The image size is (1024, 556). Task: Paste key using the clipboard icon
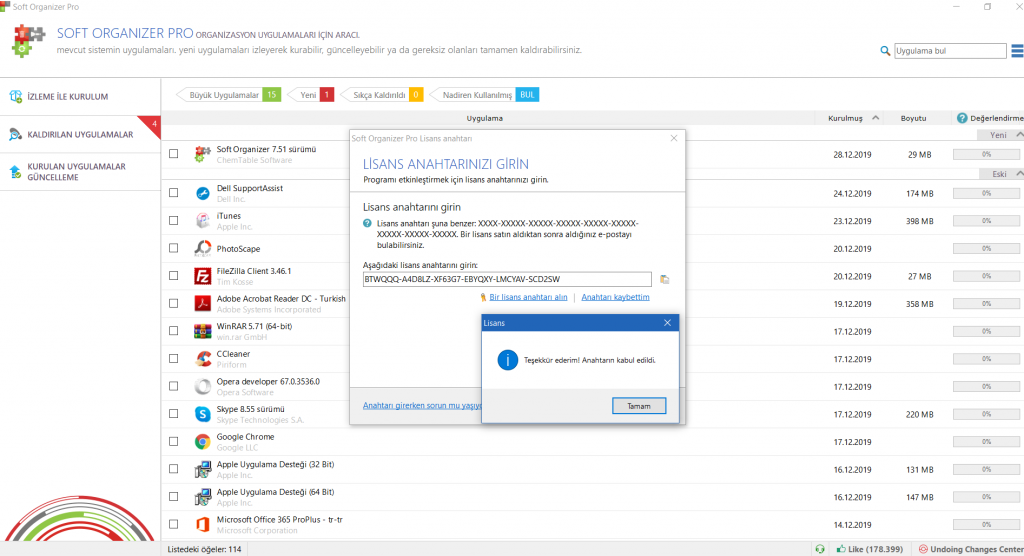tap(664, 279)
